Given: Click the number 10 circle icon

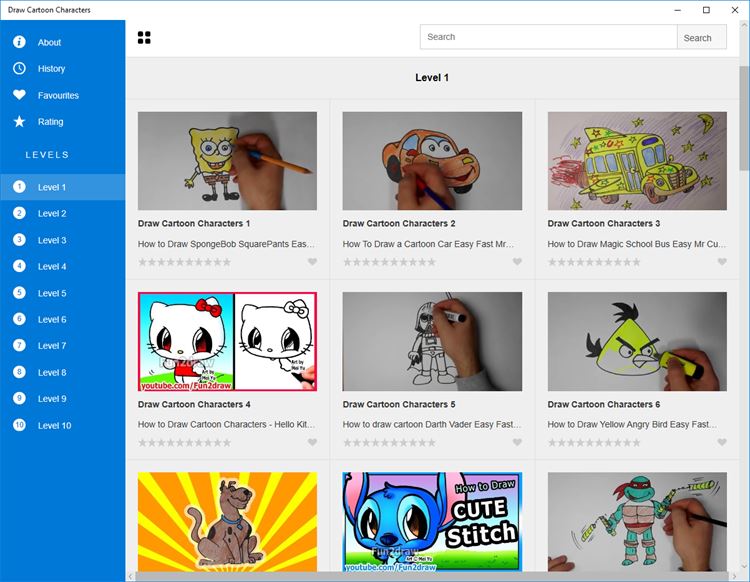Looking at the screenshot, I should click(19, 425).
